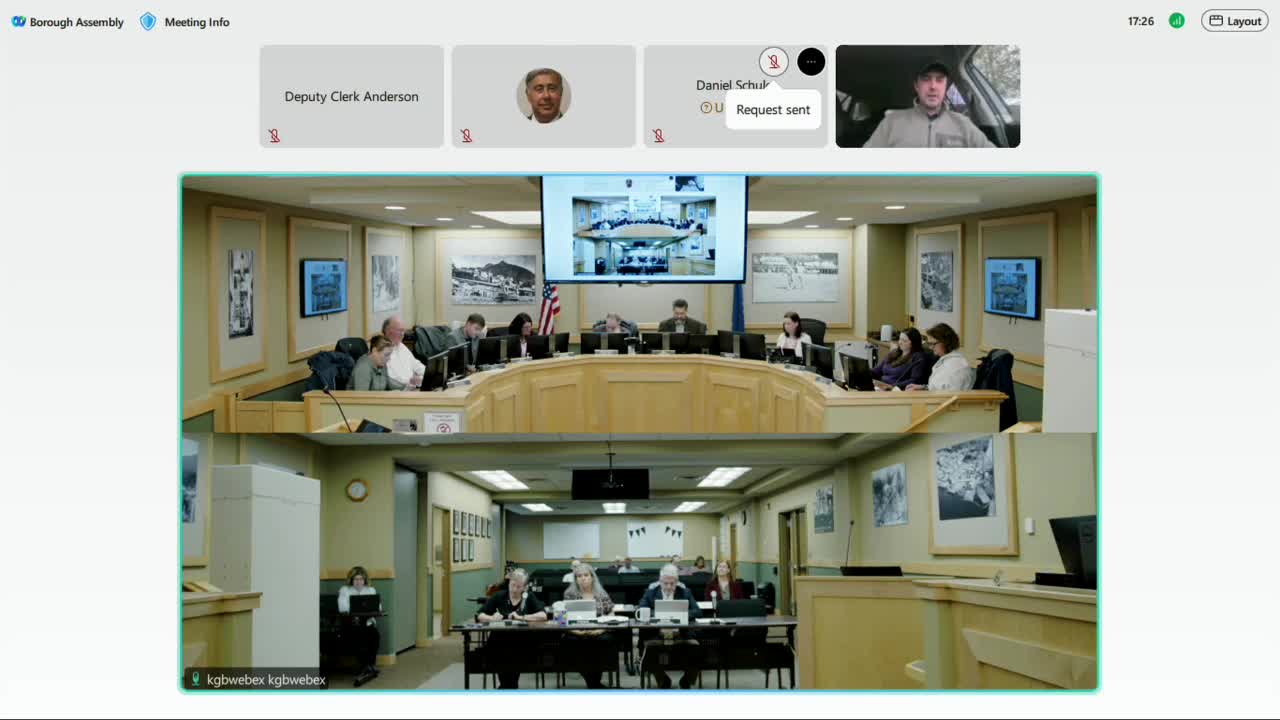Toggle the unmute request button on Daniel Schul's tile
1280x720 pixels.
773,62
